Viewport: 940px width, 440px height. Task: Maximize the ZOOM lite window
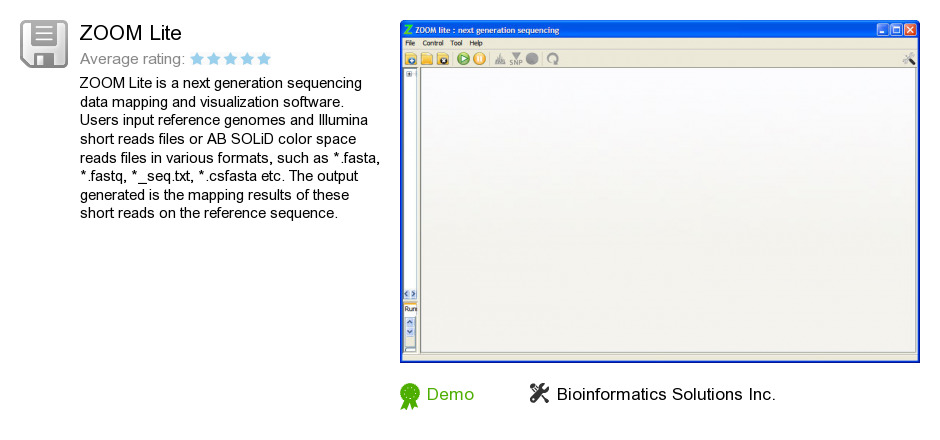click(x=896, y=30)
